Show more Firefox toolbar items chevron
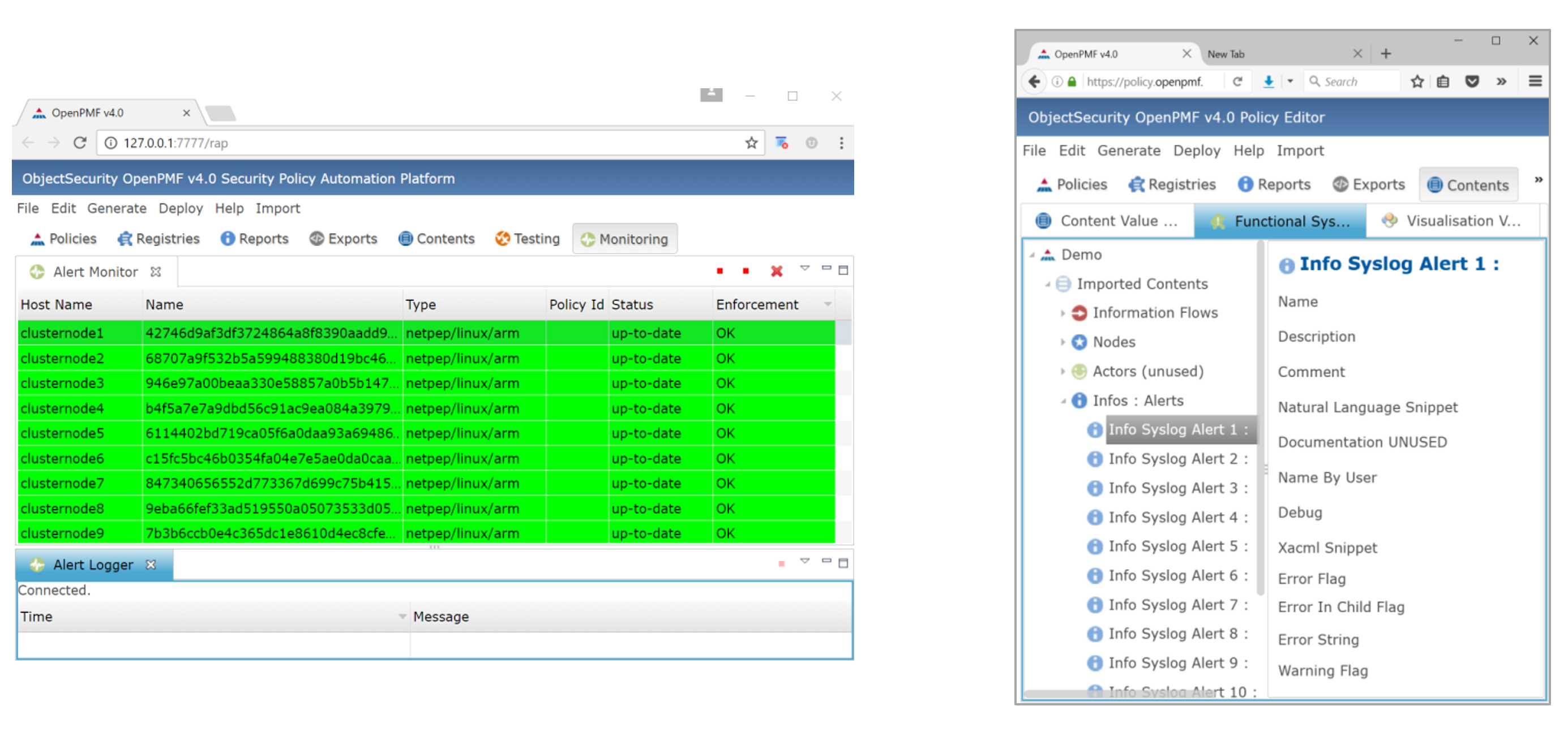The height and width of the screenshot is (732, 1568). (x=1502, y=81)
